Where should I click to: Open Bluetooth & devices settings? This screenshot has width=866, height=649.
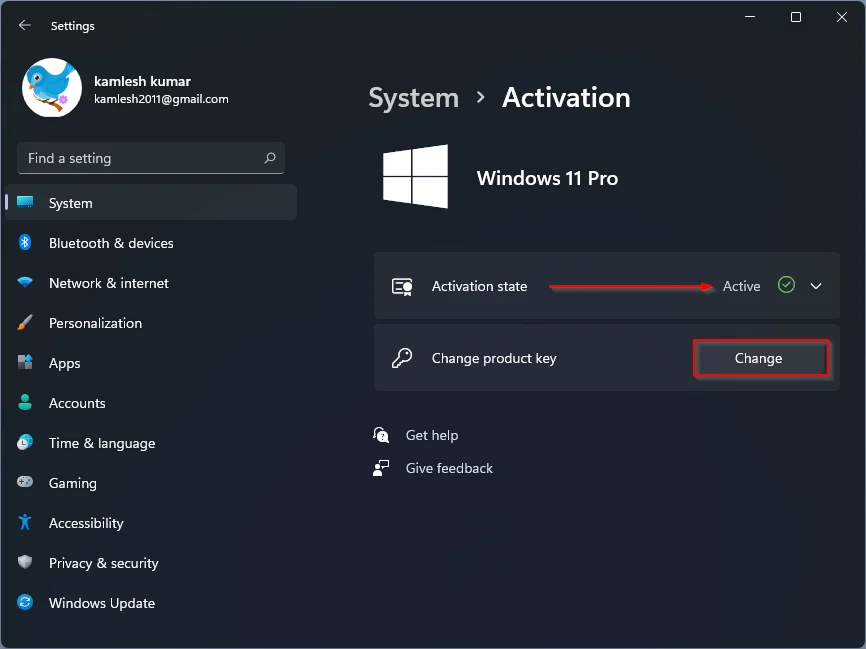point(151,243)
